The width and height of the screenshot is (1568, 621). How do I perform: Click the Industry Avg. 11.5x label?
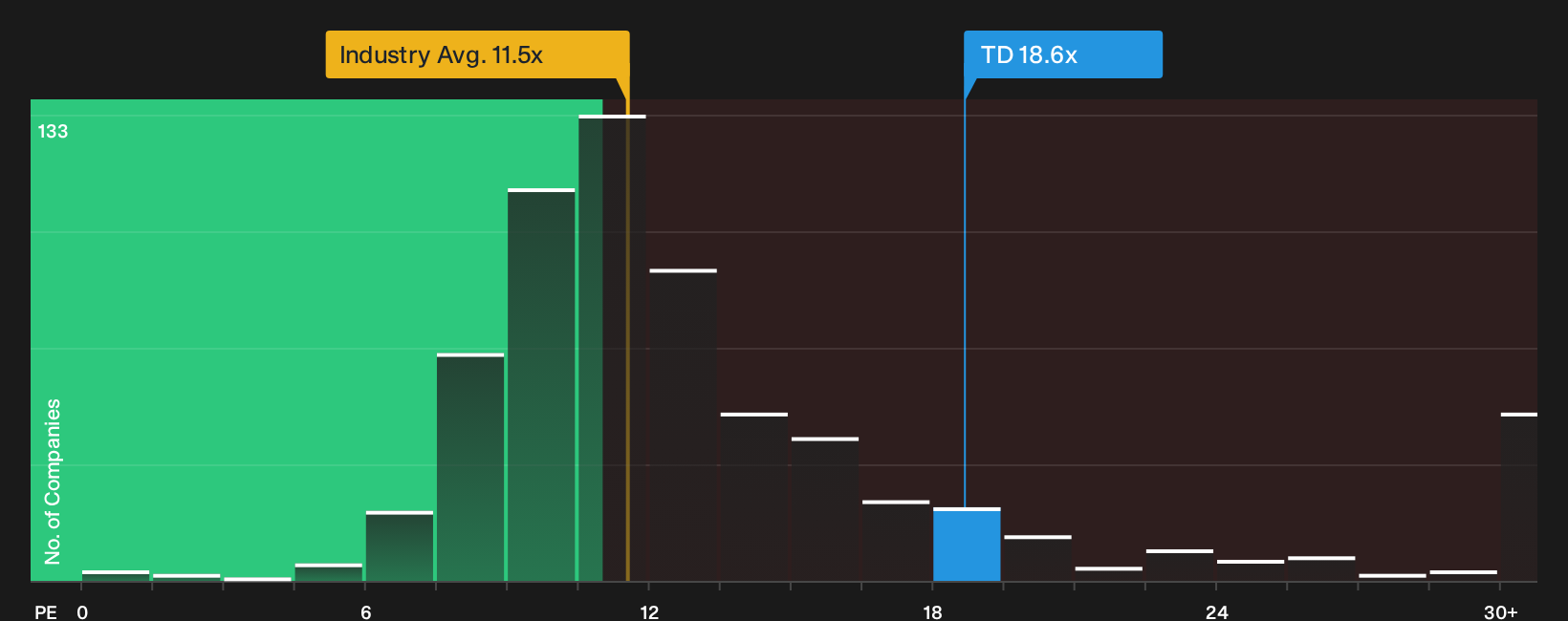(477, 54)
